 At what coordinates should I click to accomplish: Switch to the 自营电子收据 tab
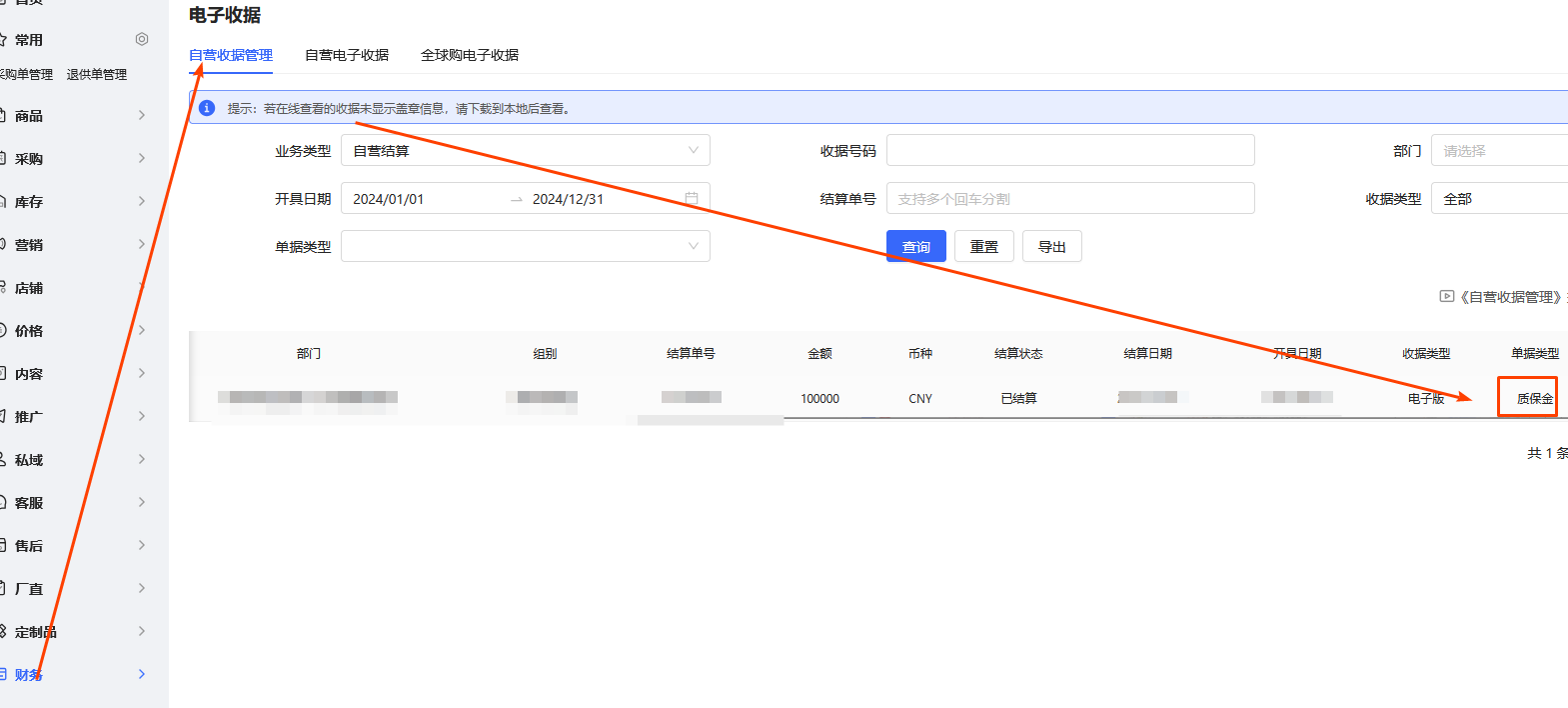347,55
